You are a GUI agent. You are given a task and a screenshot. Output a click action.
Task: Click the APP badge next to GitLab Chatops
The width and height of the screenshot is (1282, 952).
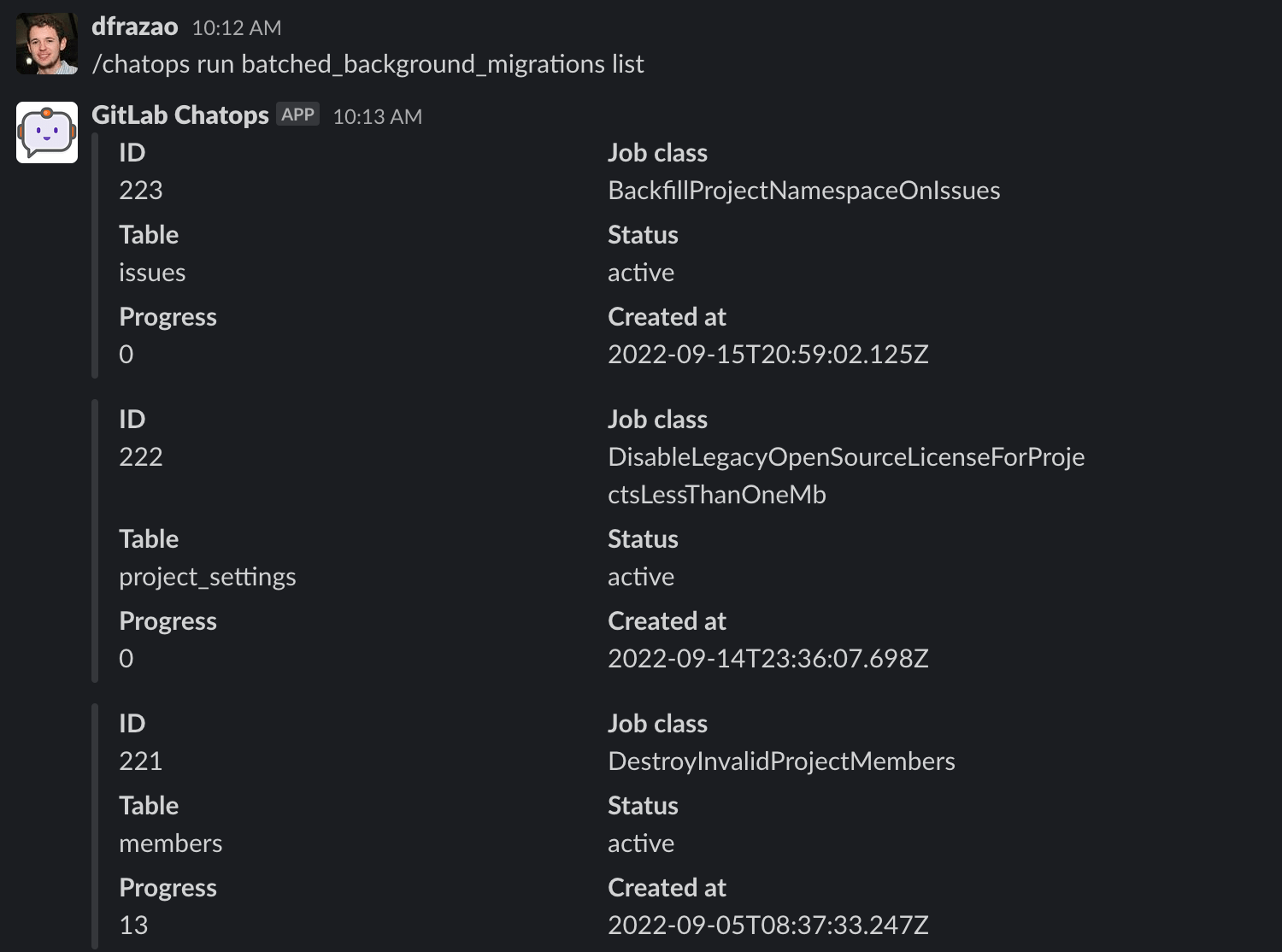click(x=297, y=115)
